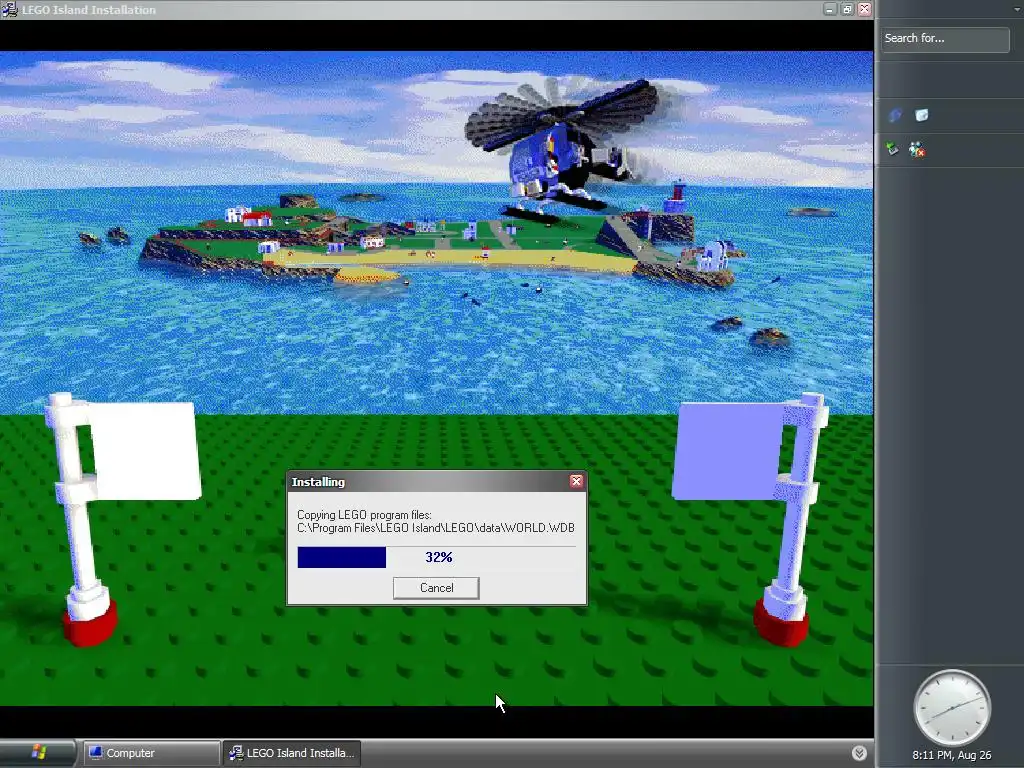This screenshot has width=1024, height=768.
Task: Open the sidebar dropdown arrow above search
Action: pos(1018,8)
